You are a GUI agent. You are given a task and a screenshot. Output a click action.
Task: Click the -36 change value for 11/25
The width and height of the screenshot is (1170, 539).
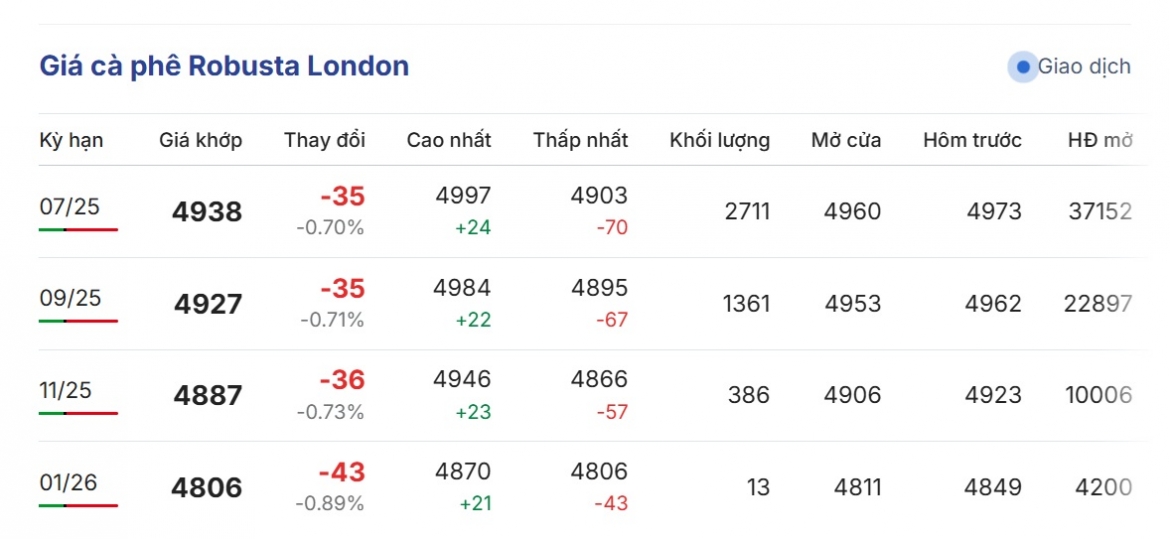click(x=342, y=381)
